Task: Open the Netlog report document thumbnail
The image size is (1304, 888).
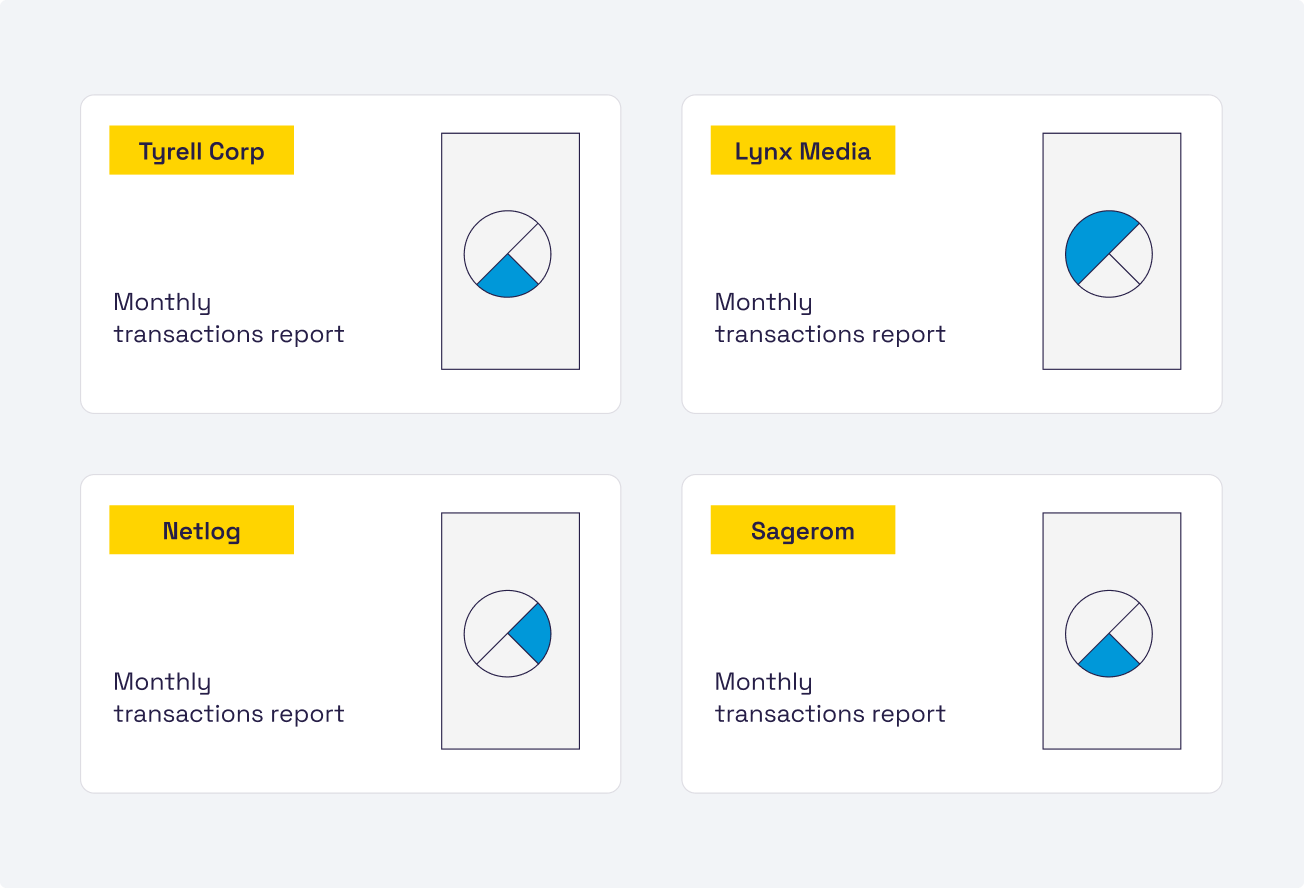Action: click(x=510, y=550)
